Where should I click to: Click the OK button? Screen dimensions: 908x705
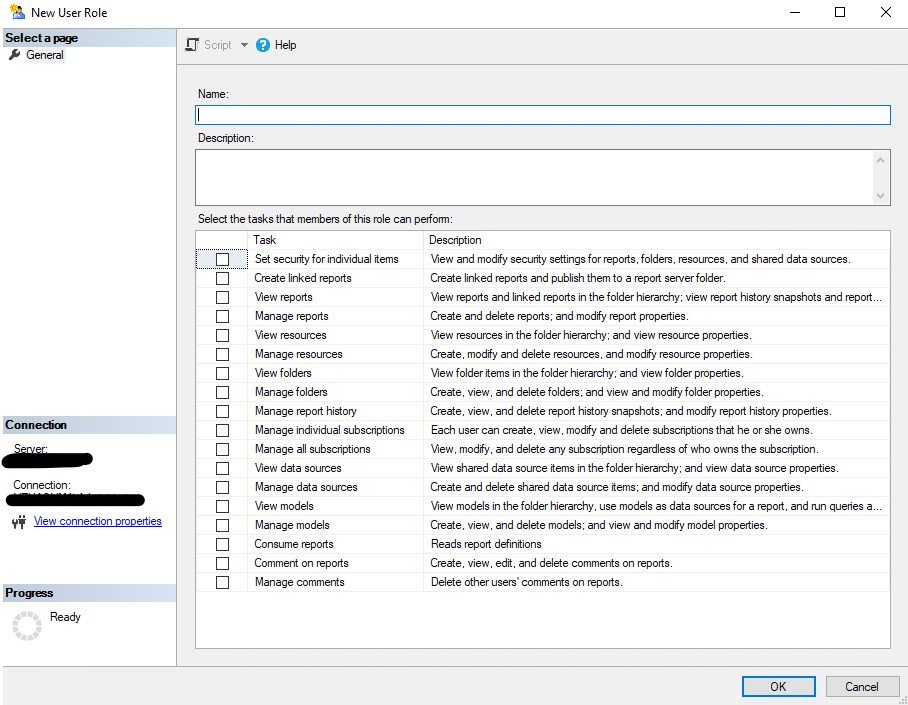pos(778,686)
